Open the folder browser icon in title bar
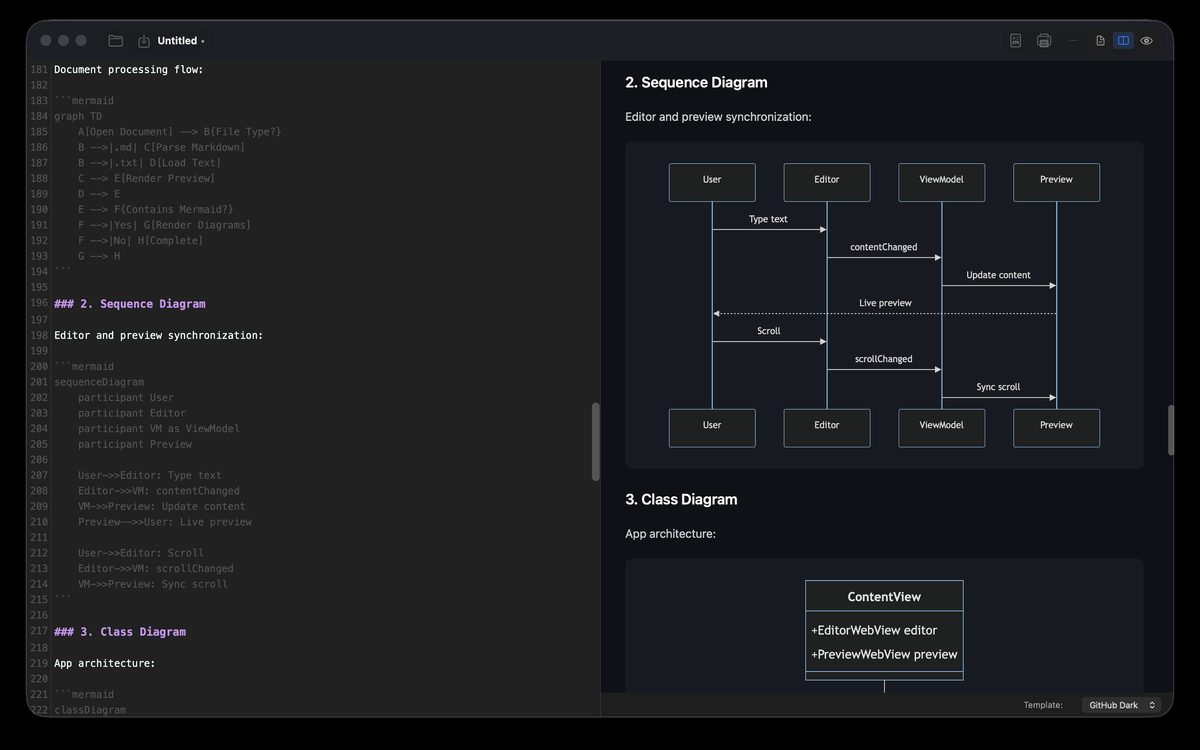Viewport: 1200px width, 750px height. tap(116, 41)
